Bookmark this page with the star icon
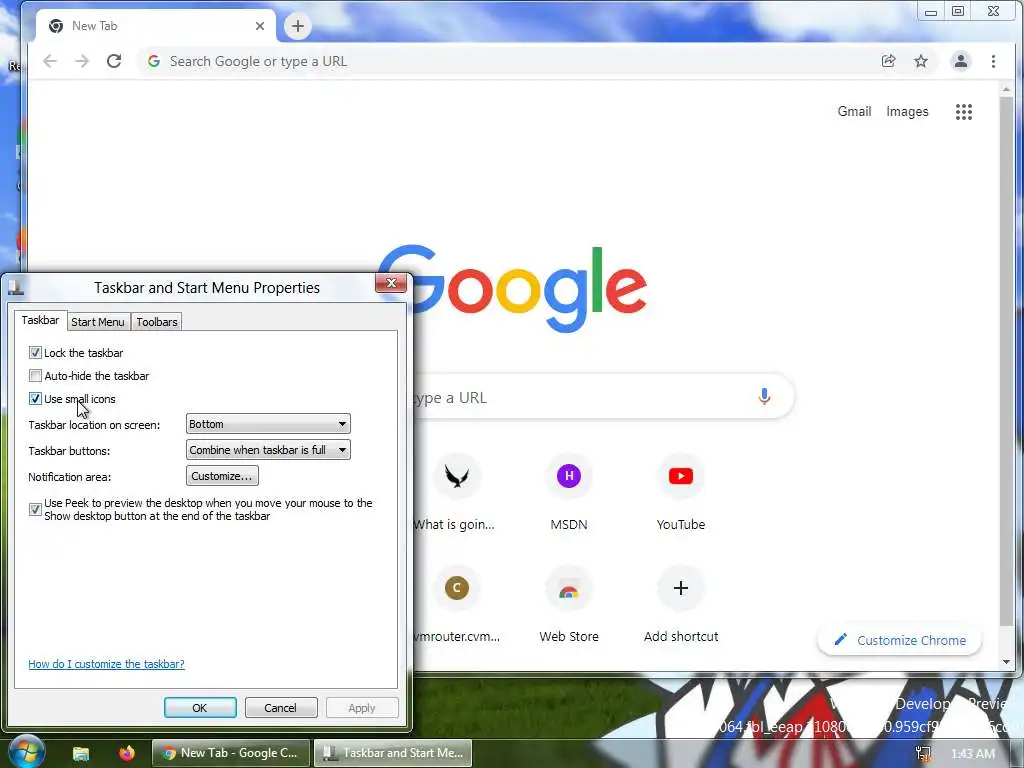Image resolution: width=1024 pixels, height=768 pixels. pyautogui.click(x=921, y=61)
